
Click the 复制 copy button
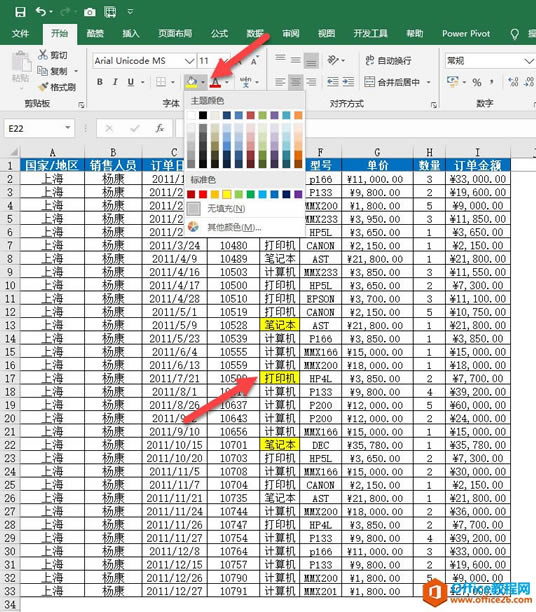[x=53, y=71]
